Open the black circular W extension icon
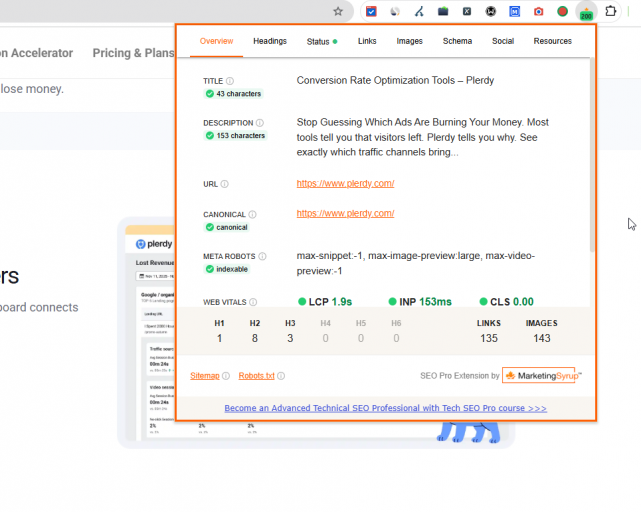 pyautogui.click(x=491, y=11)
